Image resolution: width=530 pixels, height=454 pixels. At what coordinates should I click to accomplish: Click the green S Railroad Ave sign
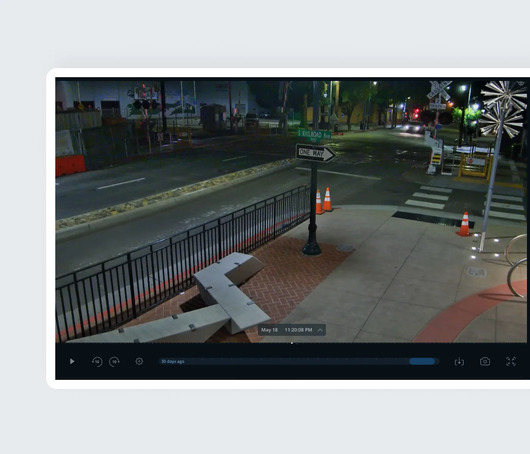tap(314, 135)
